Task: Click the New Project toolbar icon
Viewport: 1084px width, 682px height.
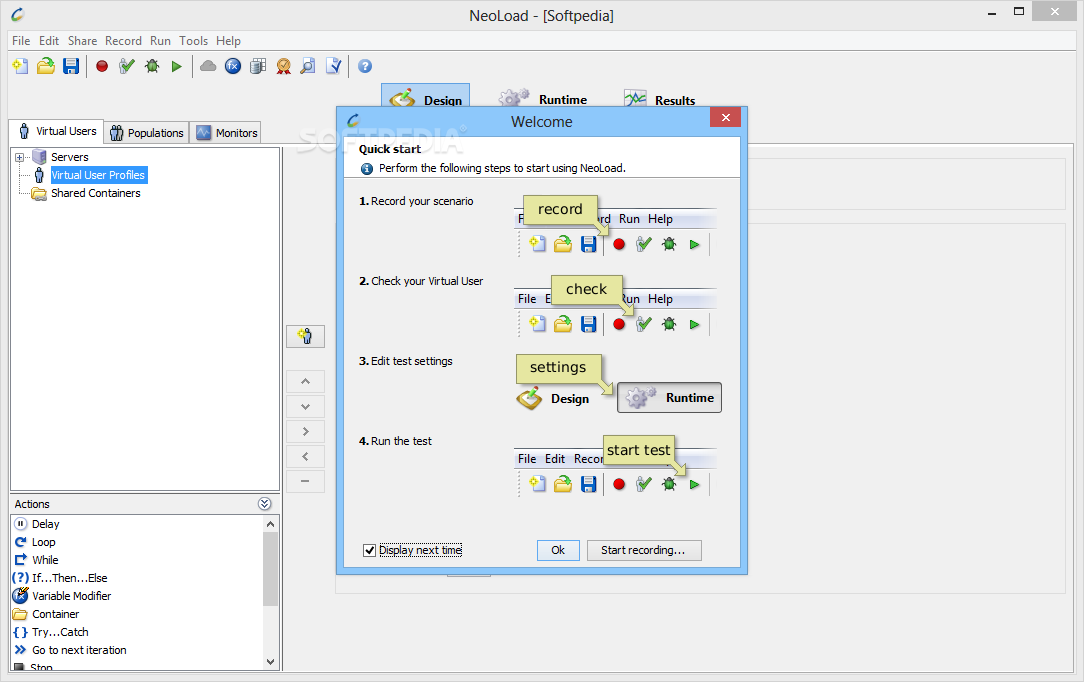Action: coord(21,66)
